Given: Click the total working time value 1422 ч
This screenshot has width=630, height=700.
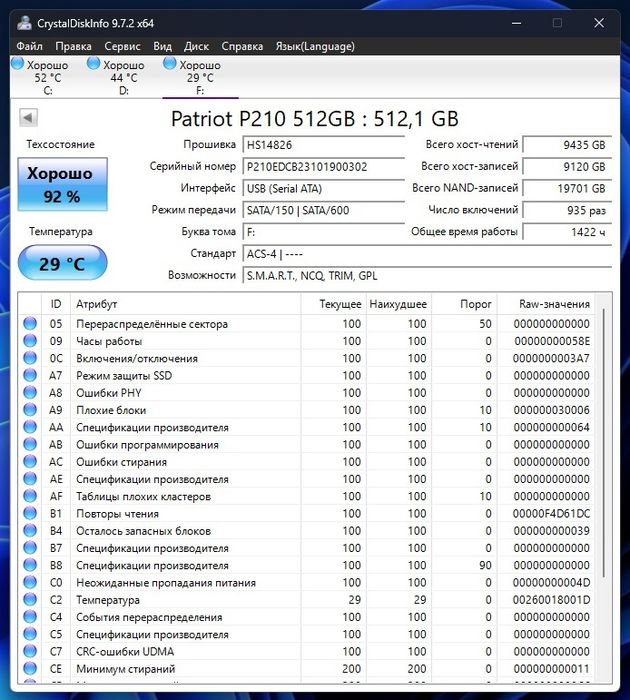Looking at the screenshot, I should [567, 232].
